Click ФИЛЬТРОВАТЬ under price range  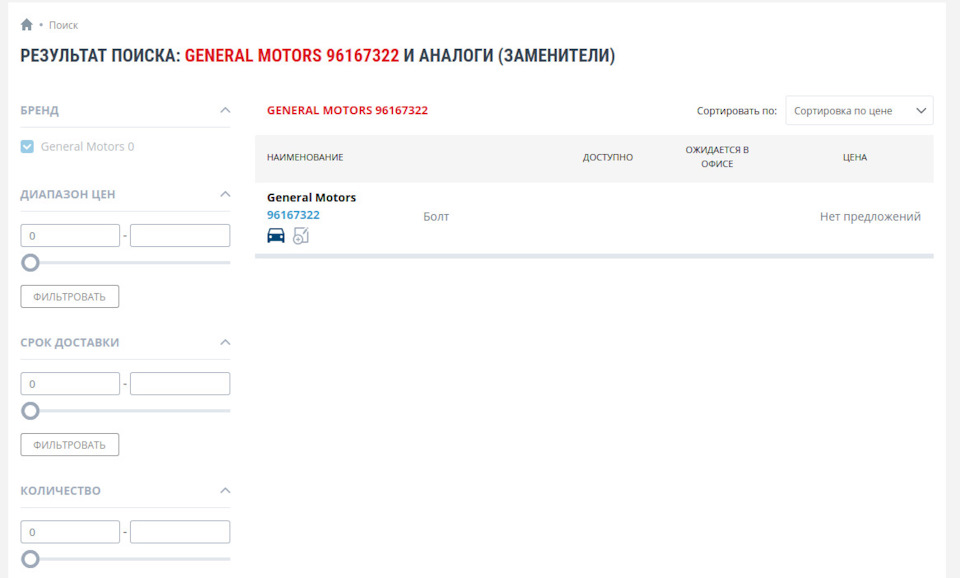tap(70, 296)
